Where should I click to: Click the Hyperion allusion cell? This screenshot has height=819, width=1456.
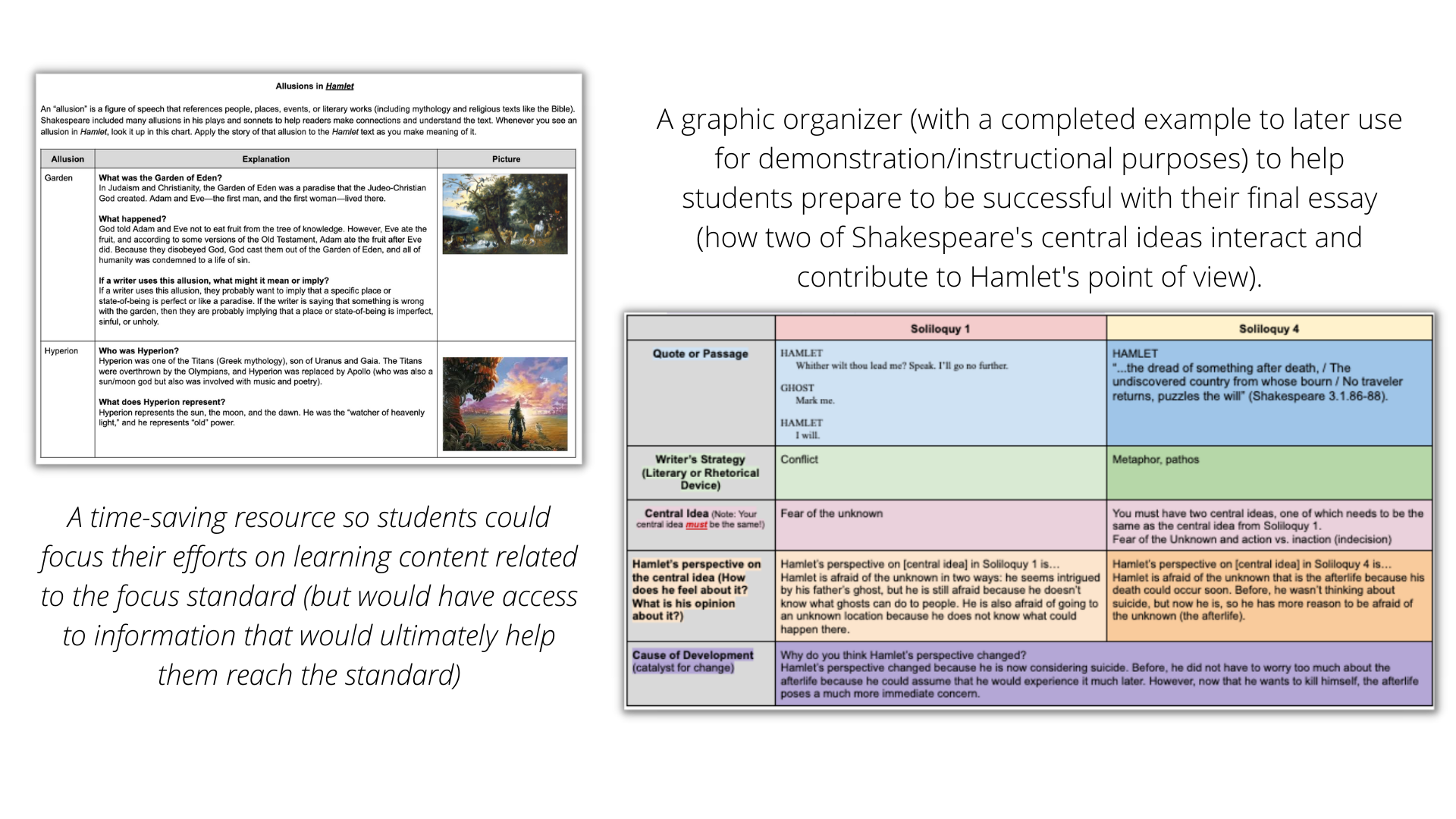click(61, 351)
